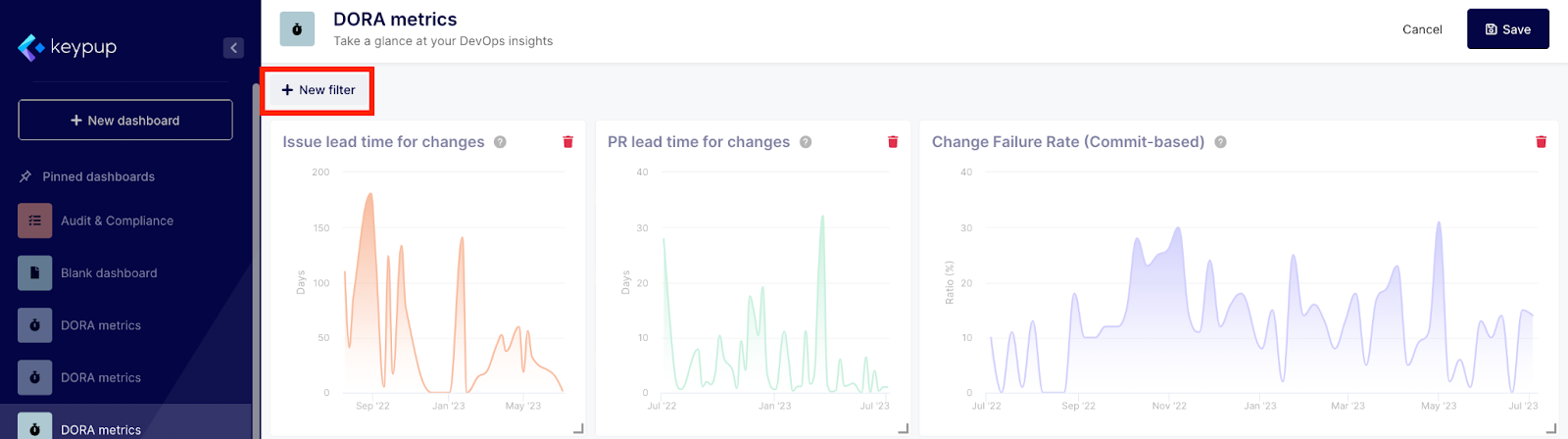1568x439 pixels.
Task: Delete the Issue lead time for changes widget
Action: (568, 142)
